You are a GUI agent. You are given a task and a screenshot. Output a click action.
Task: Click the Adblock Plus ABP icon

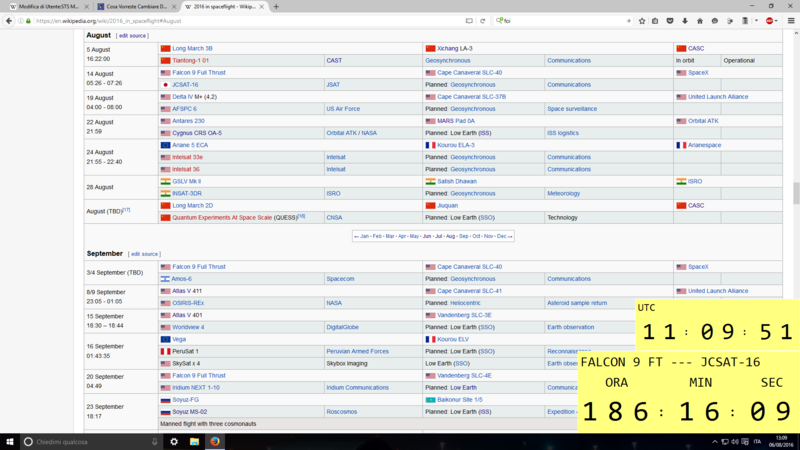(769, 21)
